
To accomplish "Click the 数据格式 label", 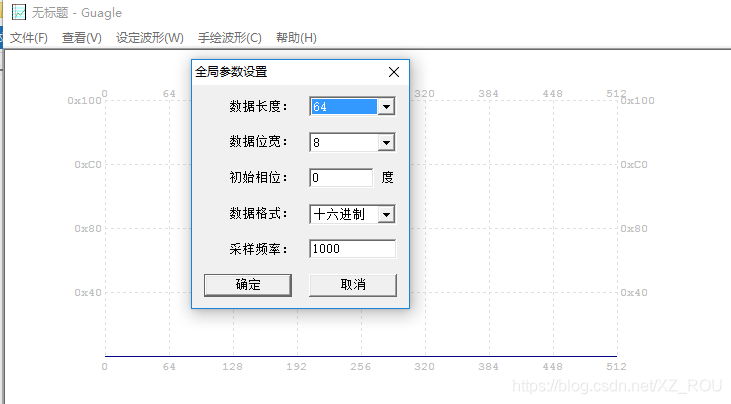I will click(x=258, y=213).
